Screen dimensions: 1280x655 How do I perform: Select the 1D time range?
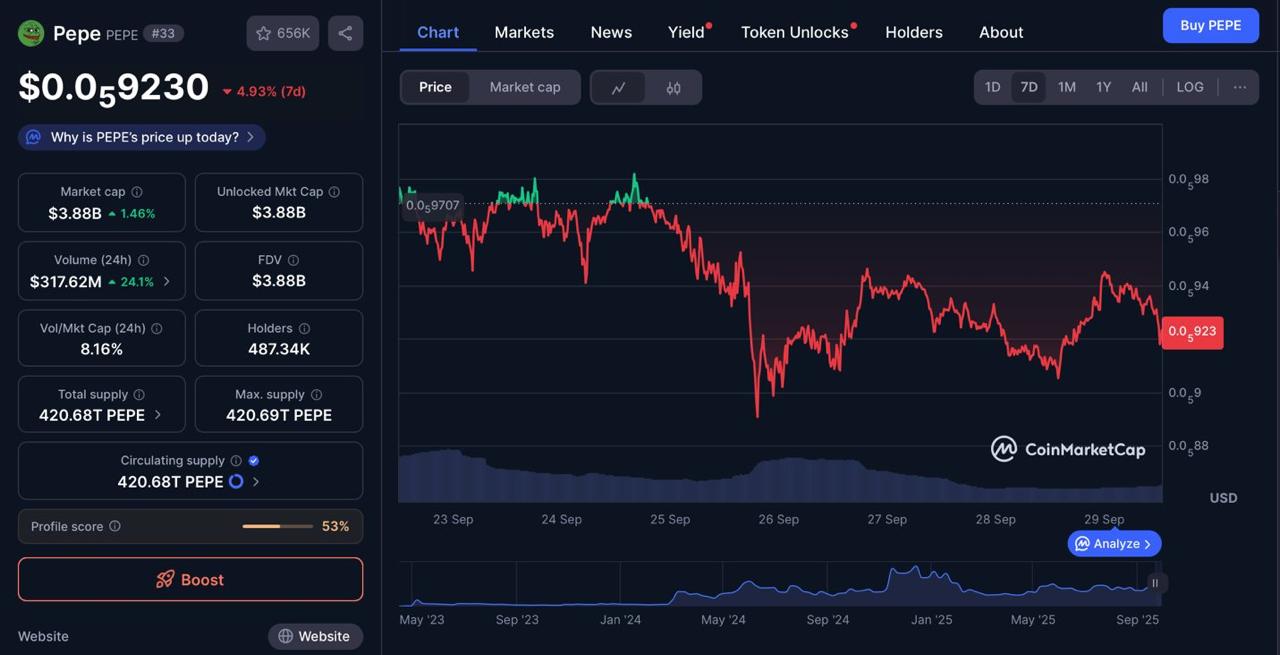point(992,87)
